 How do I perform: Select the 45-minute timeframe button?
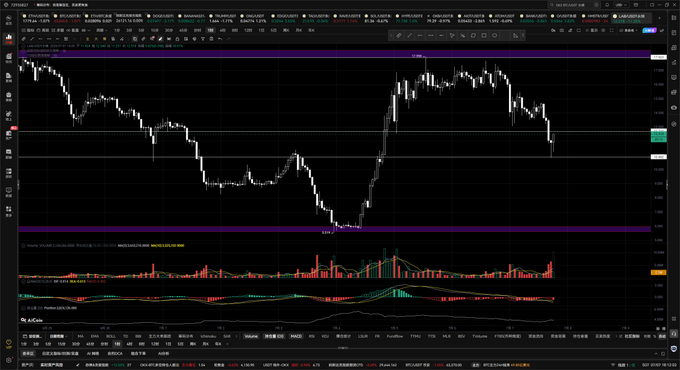183,30
